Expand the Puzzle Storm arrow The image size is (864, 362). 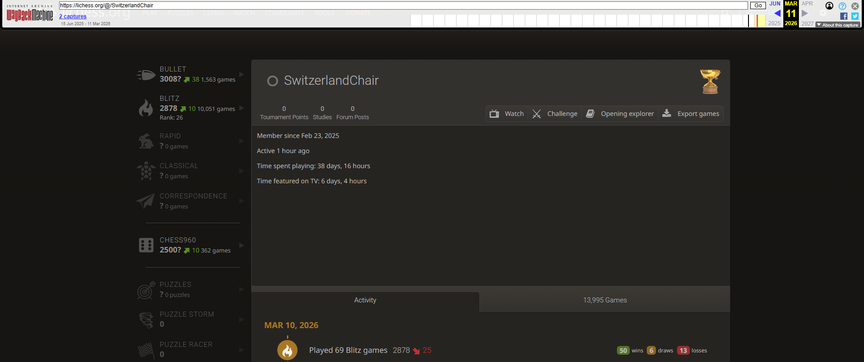click(241, 320)
